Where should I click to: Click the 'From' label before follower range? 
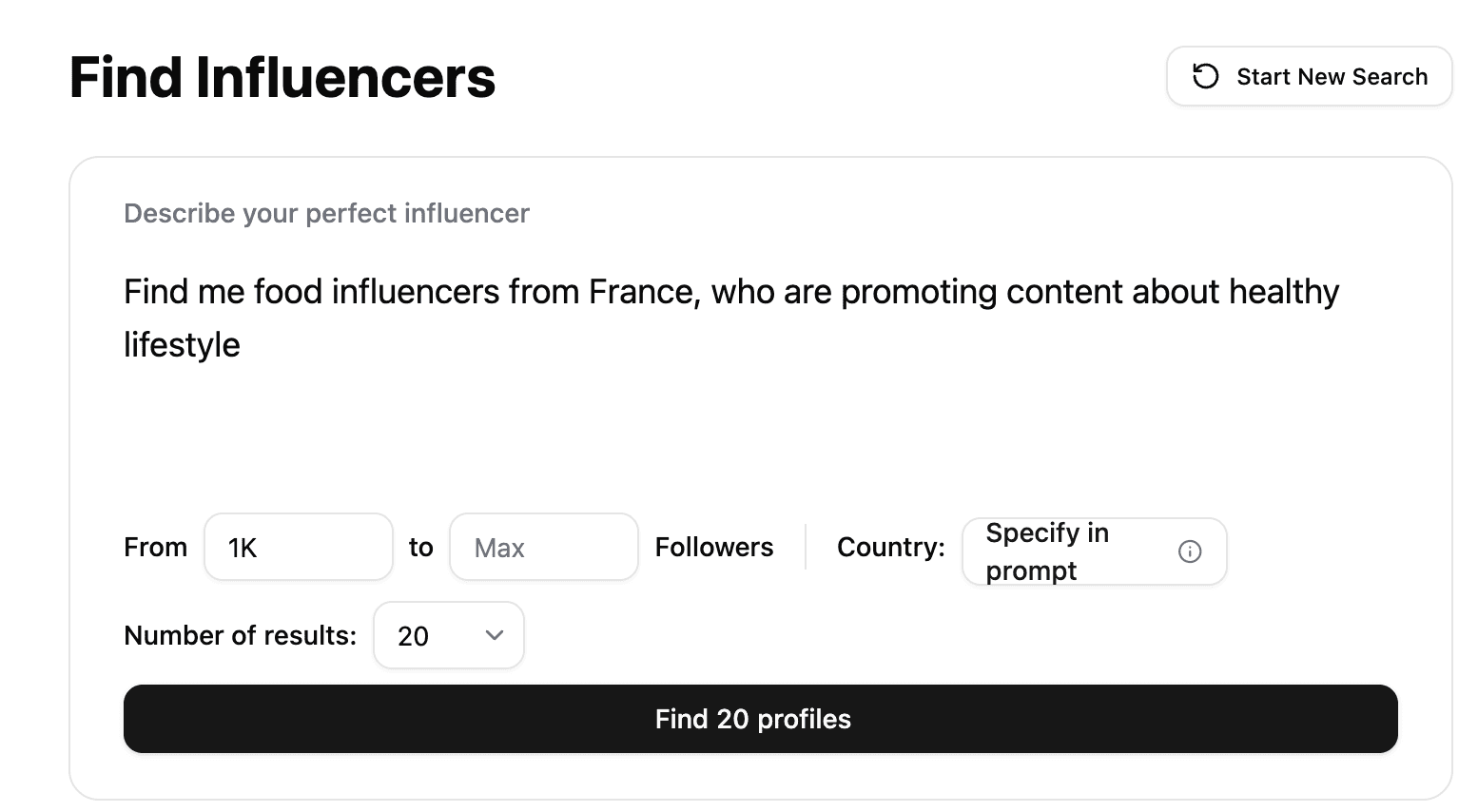point(155,548)
